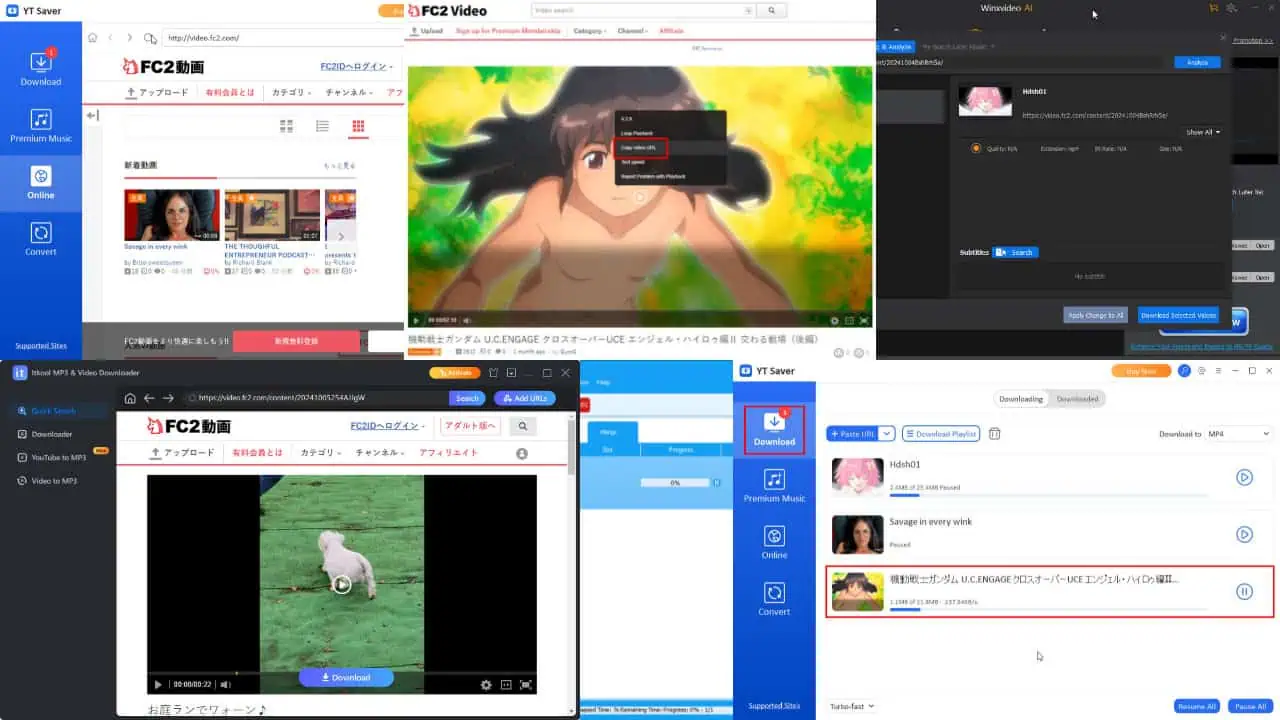The image size is (1280, 720).
Task: Click Apply Change to All button
Action: point(1096,315)
